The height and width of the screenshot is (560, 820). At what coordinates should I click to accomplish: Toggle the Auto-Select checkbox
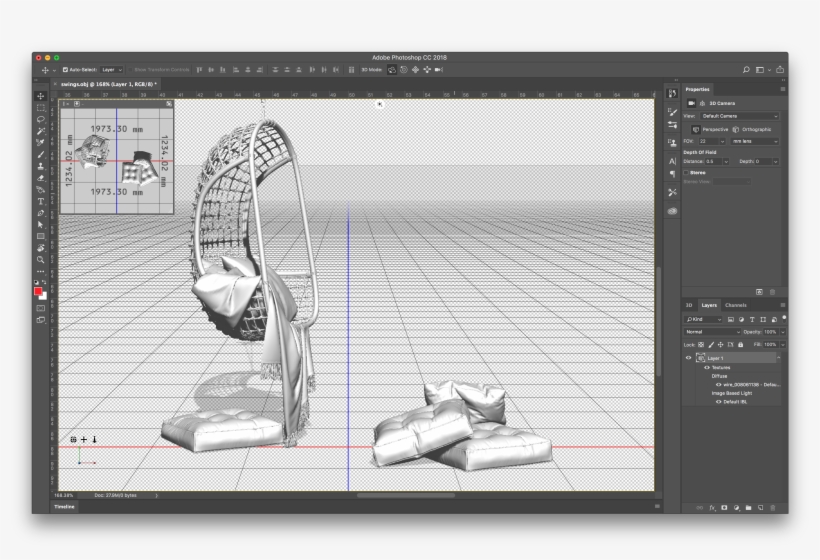click(x=65, y=70)
